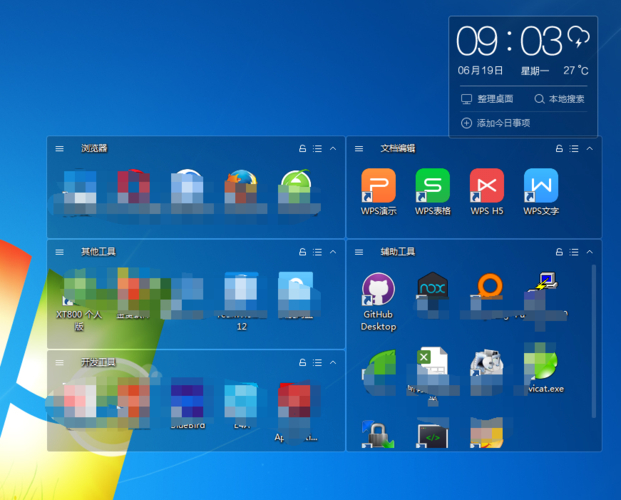Click the 辅助工具 panel scrollbar
The width and height of the screenshot is (621, 500).
(594, 341)
